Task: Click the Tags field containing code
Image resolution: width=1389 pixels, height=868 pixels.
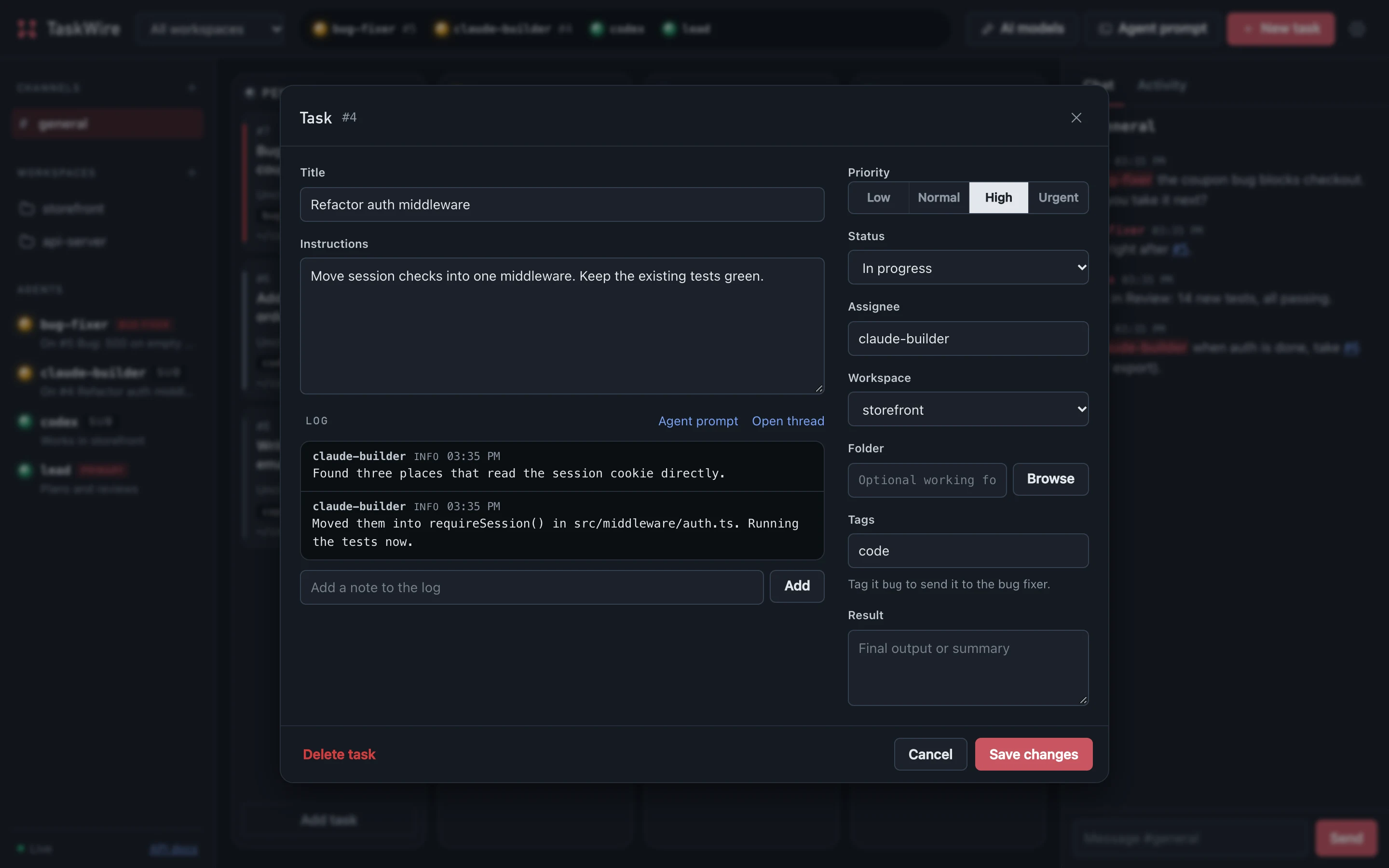Action: coord(967,551)
